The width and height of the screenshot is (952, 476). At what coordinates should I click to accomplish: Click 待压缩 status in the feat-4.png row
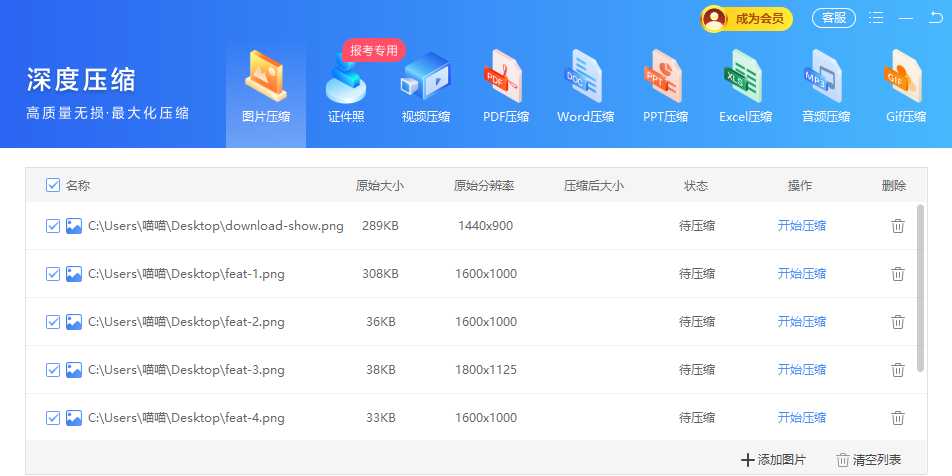[697, 418]
